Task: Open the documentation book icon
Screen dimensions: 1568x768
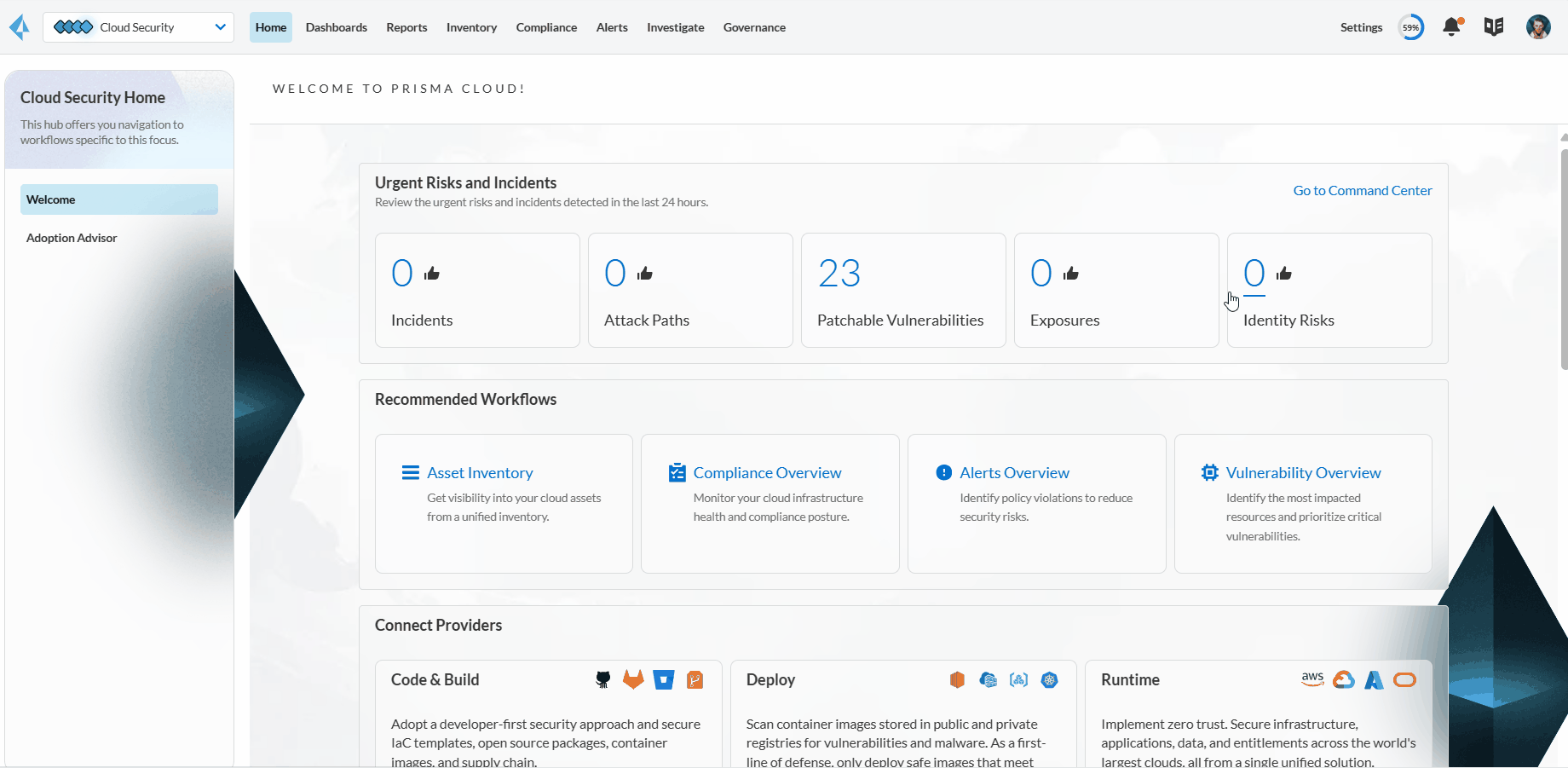Action: tap(1494, 27)
